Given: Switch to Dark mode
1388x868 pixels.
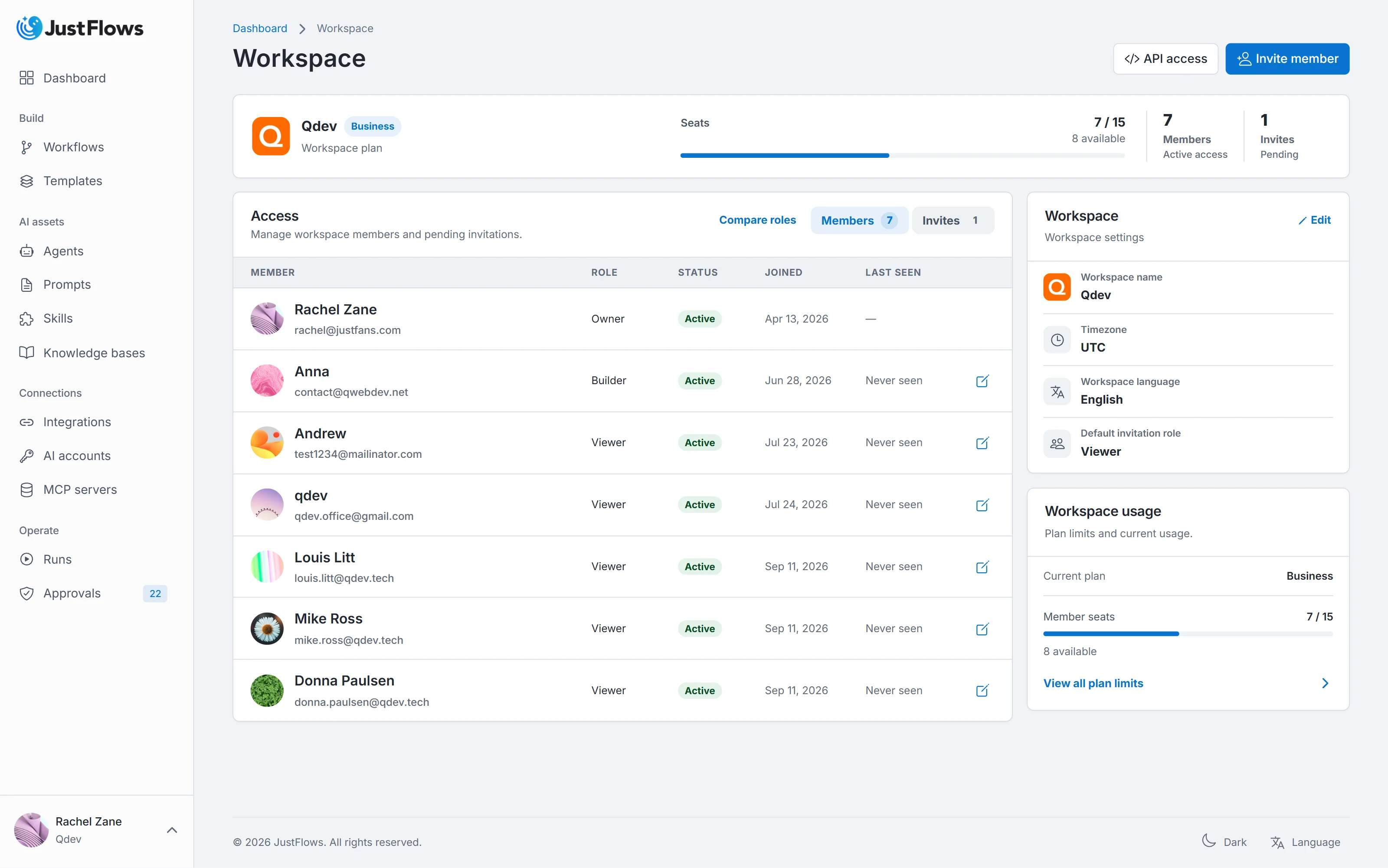Looking at the screenshot, I should point(1224,842).
